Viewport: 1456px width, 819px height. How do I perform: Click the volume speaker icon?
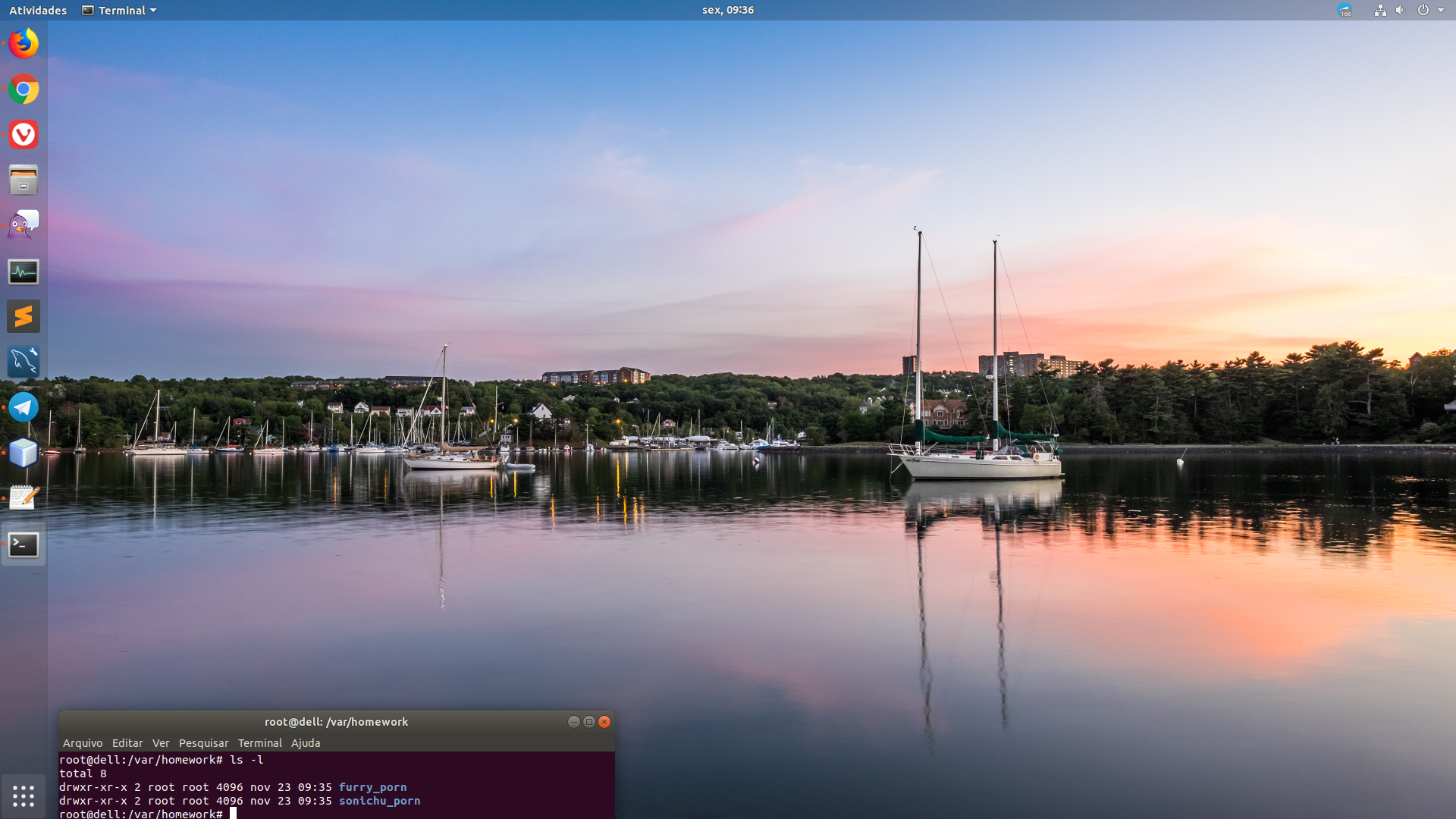click(1400, 10)
